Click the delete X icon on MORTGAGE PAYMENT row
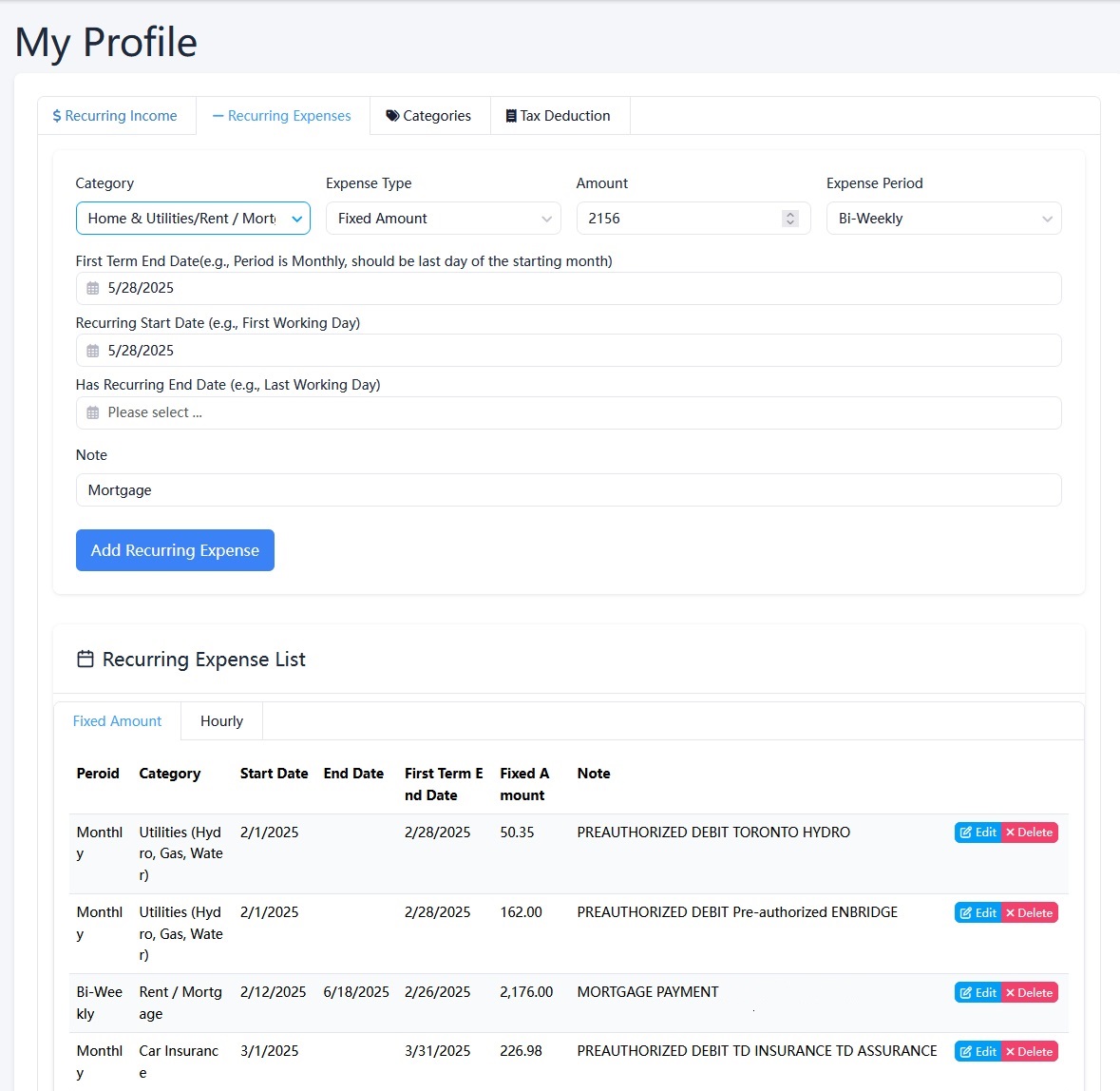 [x=1013, y=991]
